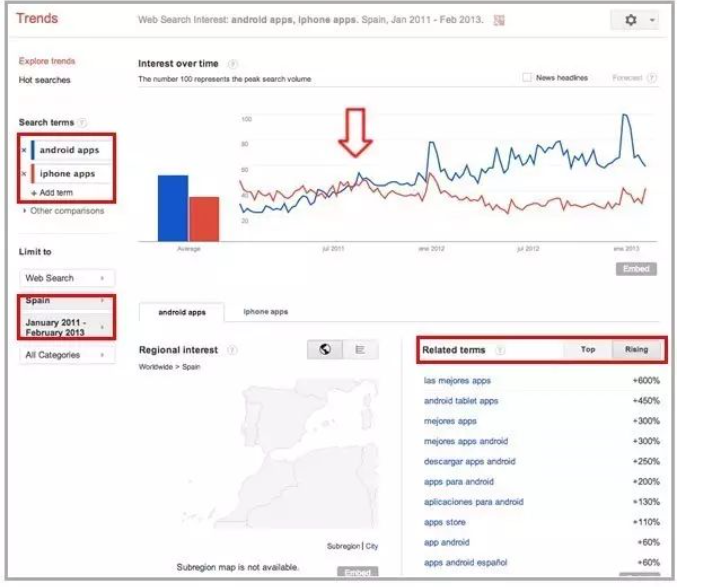Open help icon beside Search terms
This screenshot has width=710, height=587.
click(82, 122)
